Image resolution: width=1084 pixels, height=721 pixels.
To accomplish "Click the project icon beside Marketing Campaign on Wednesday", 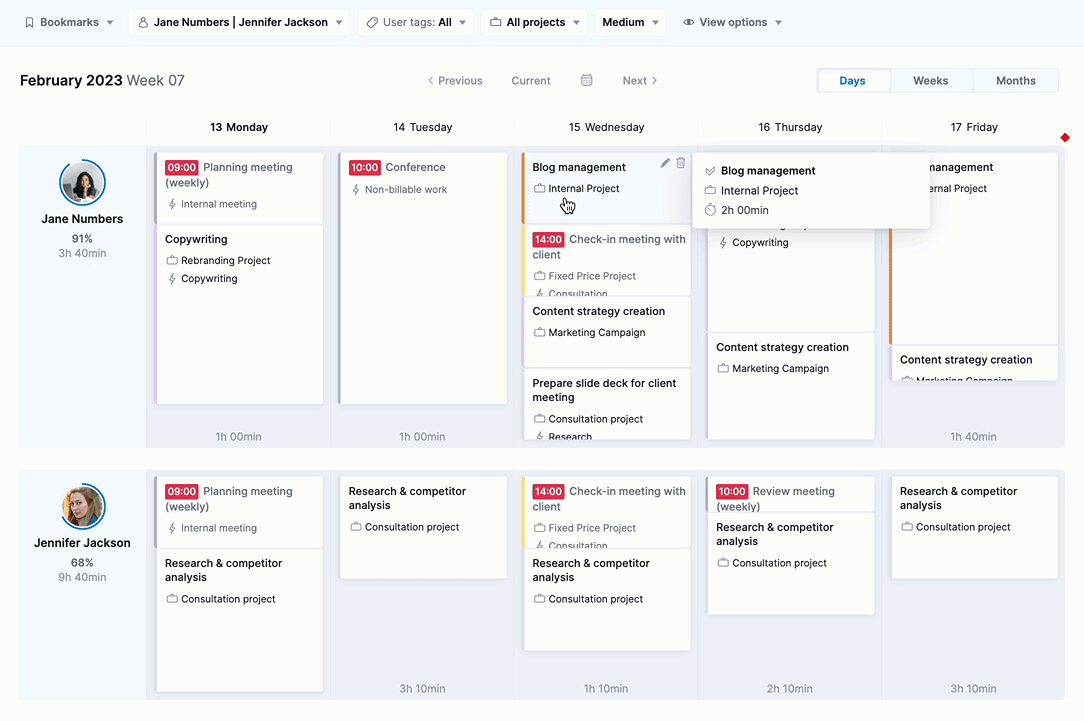I will [539, 333].
